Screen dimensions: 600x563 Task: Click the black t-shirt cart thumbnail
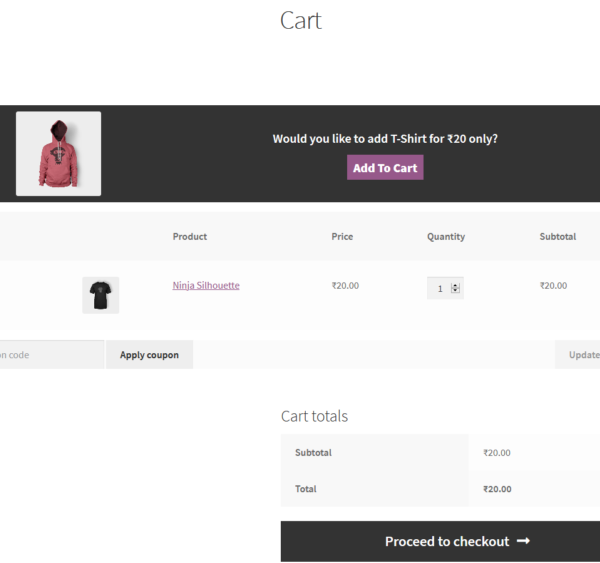[x=101, y=295]
